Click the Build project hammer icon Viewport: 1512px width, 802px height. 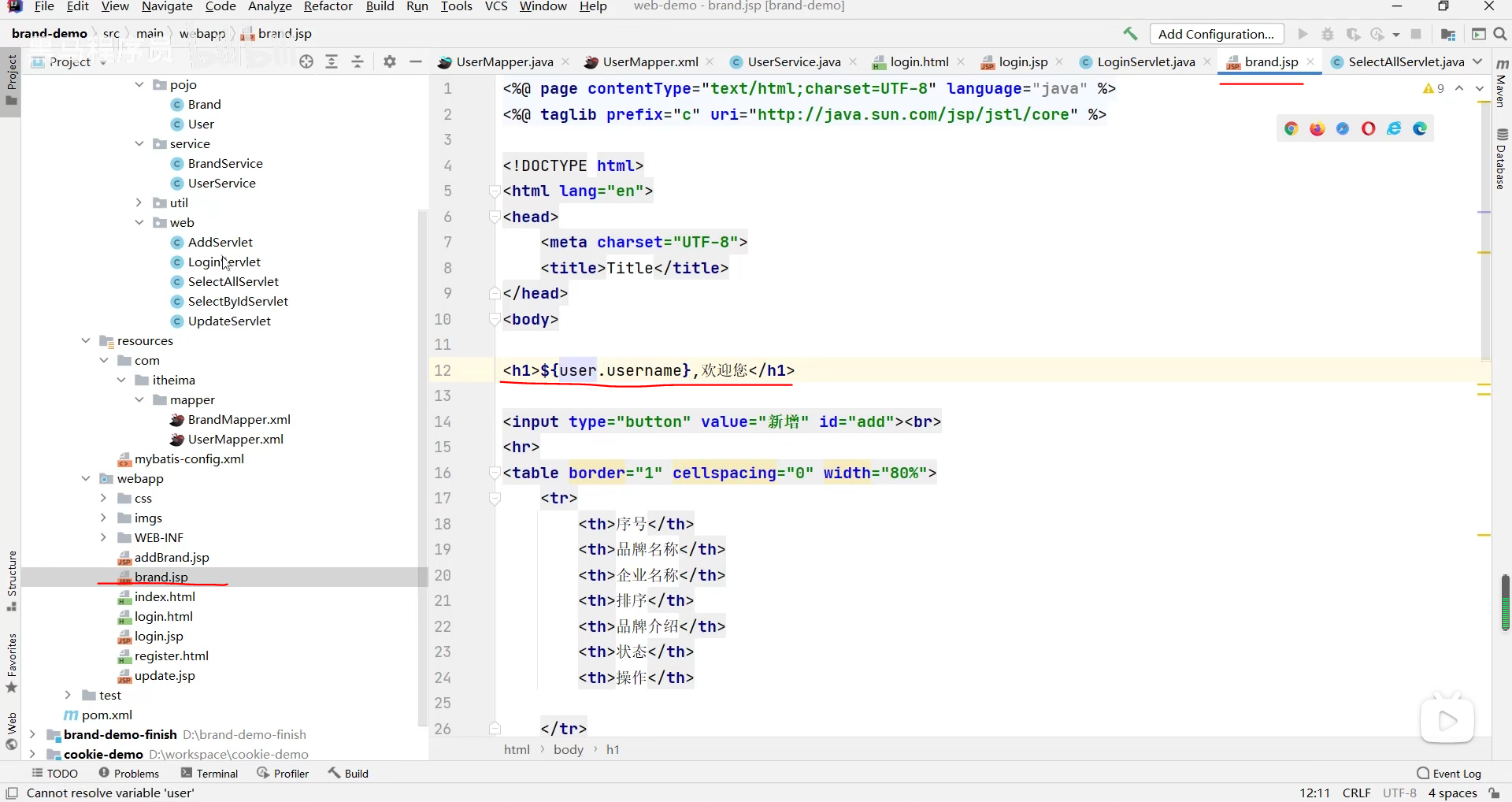[x=1130, y=34]
